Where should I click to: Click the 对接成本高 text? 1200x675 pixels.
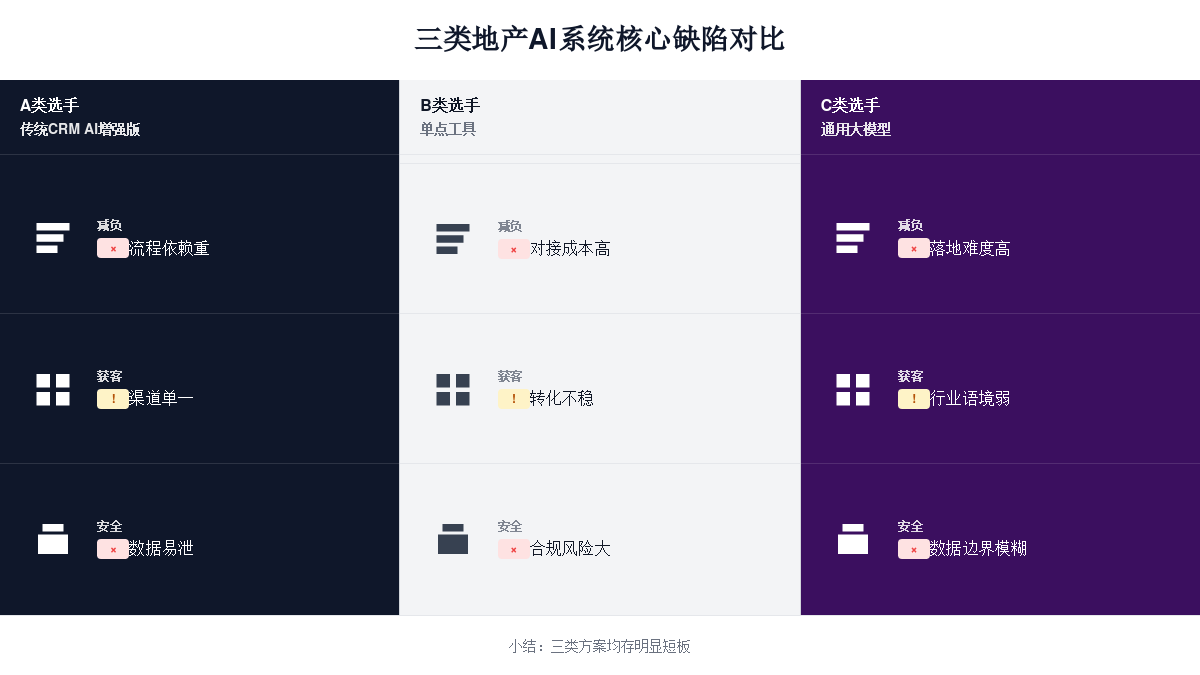pos(570,249)
